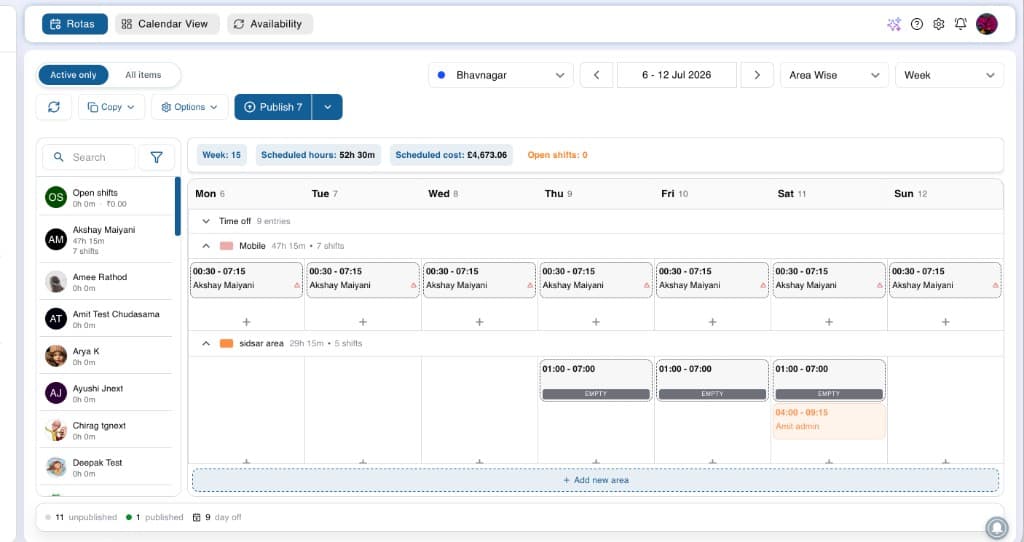Select Chirag tgnext in employee list
The height and width of the screenshot is (542, 1024).
click(x=106, y=430)
